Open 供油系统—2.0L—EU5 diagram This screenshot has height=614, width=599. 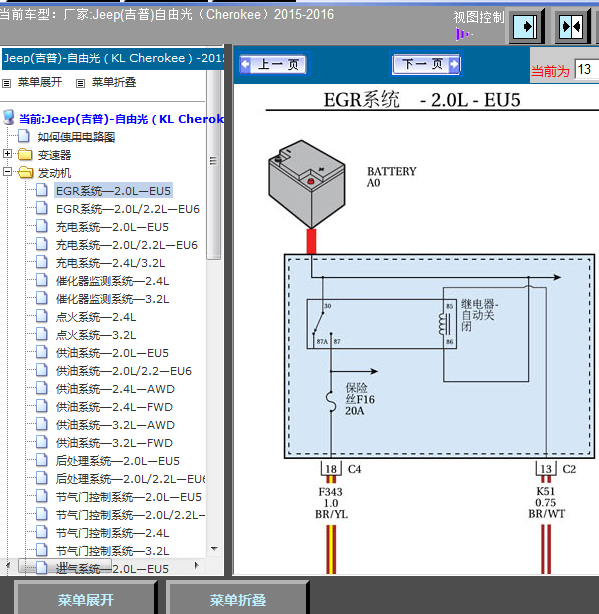(x=112, y=353)
